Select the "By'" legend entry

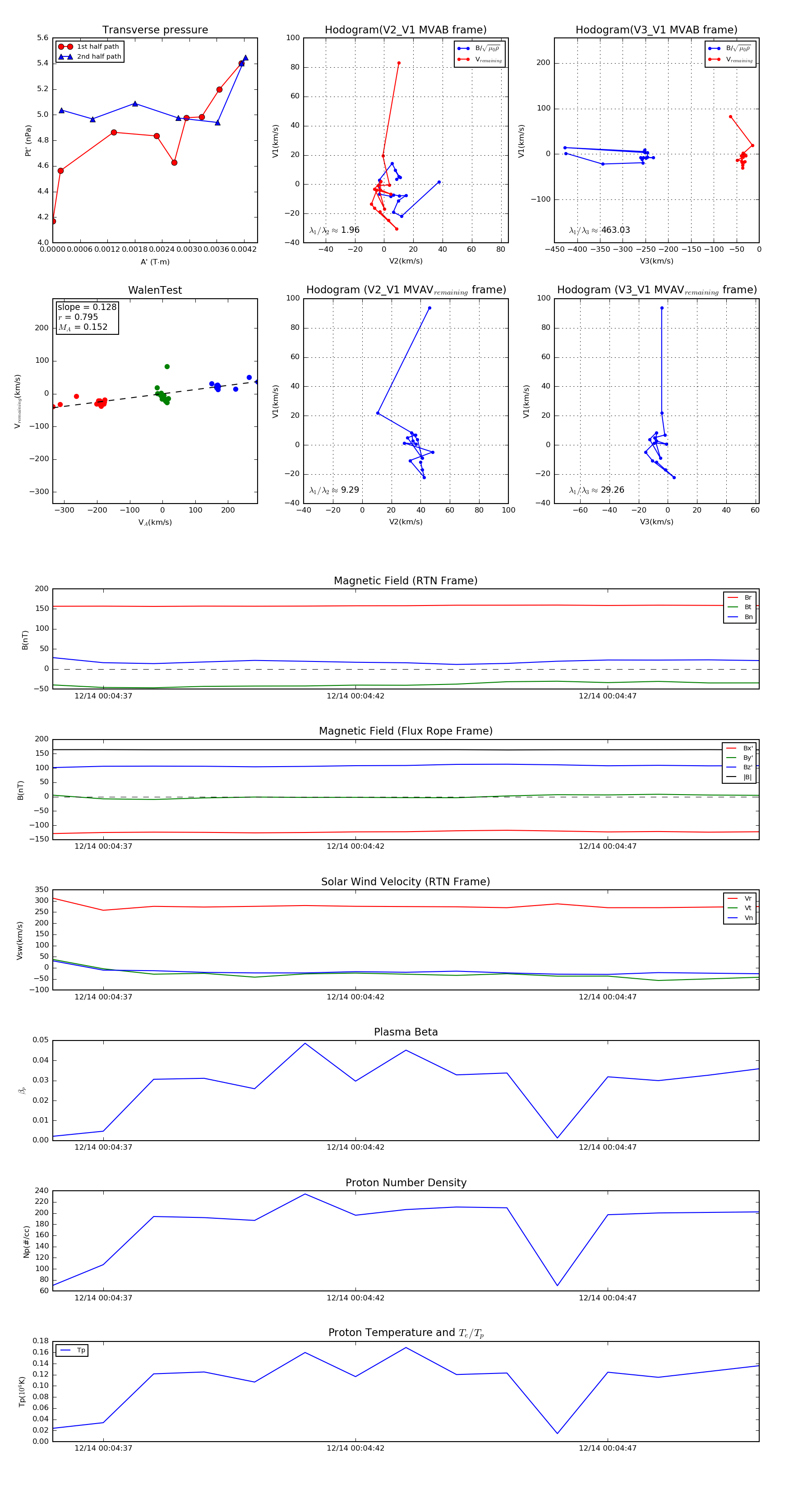[740, 758]
